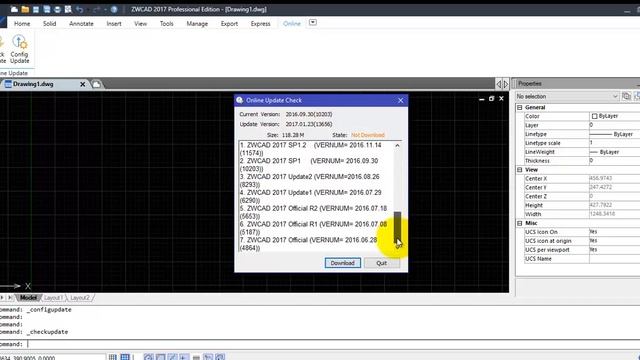Collapse the Misc properties section
640x360 pixels.
pyautogui.click(x=520, y=223)
